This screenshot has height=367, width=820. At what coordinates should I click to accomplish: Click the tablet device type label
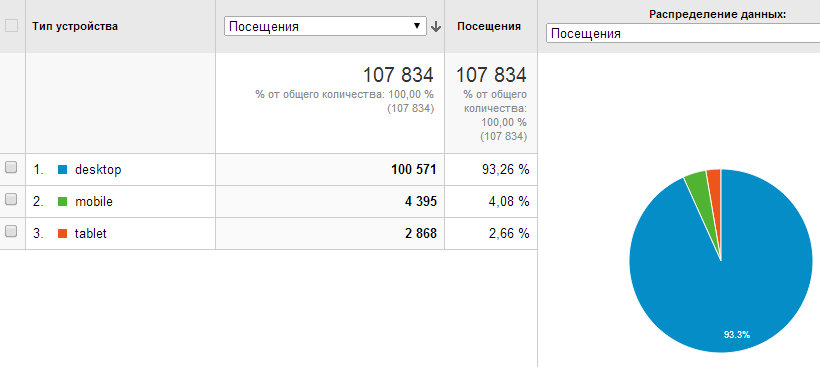(x=90, y=234)
